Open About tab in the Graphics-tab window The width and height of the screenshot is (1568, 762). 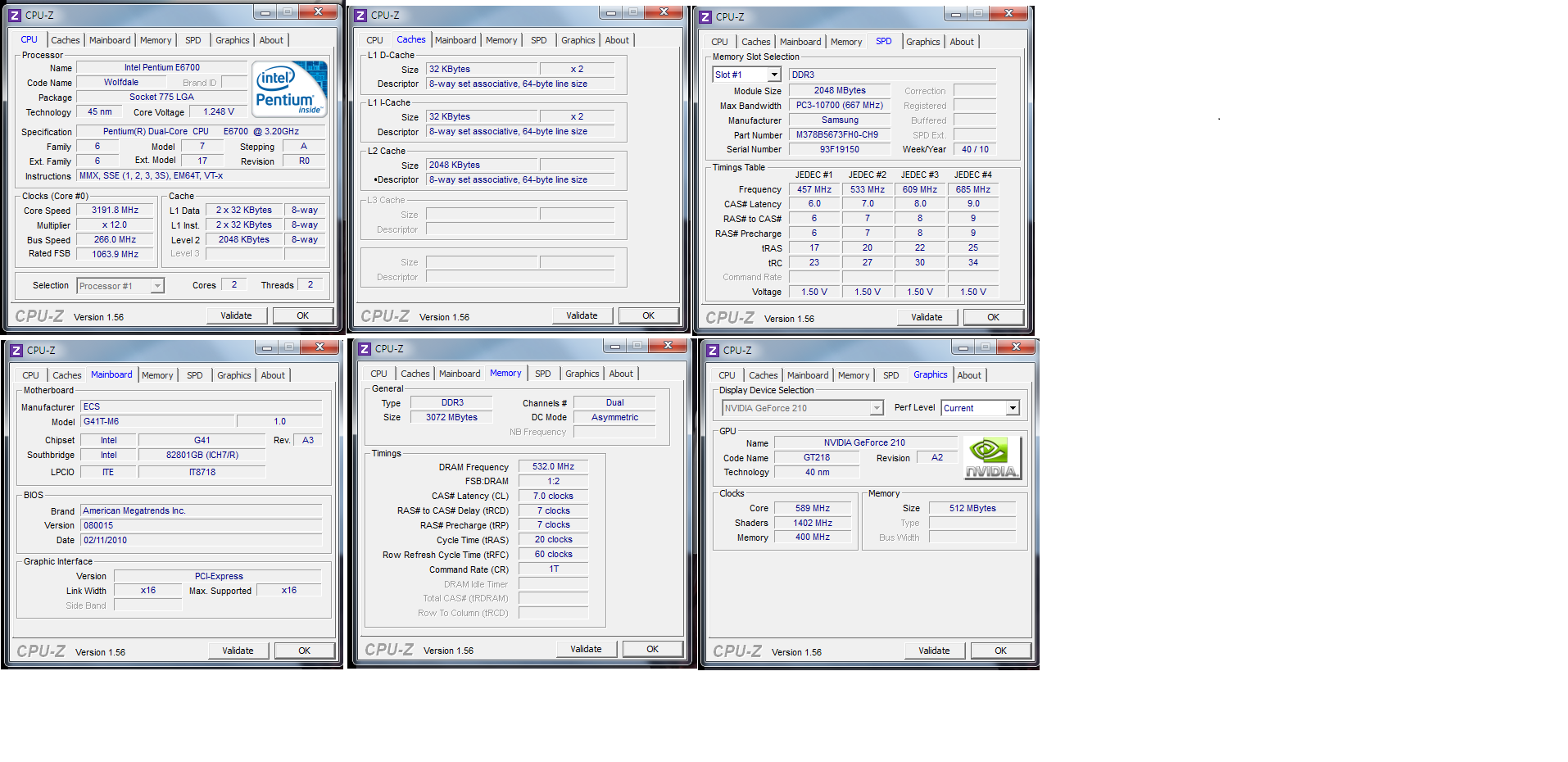tap(969, 375)
